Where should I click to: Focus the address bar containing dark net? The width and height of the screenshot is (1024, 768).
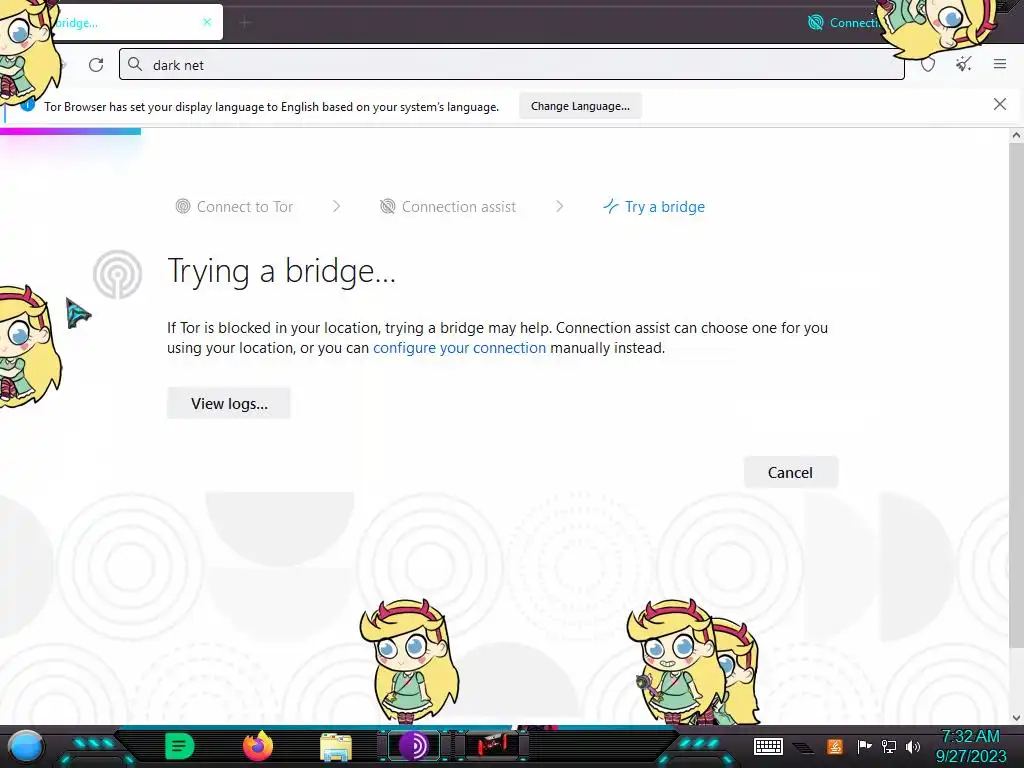coord(512,65)
